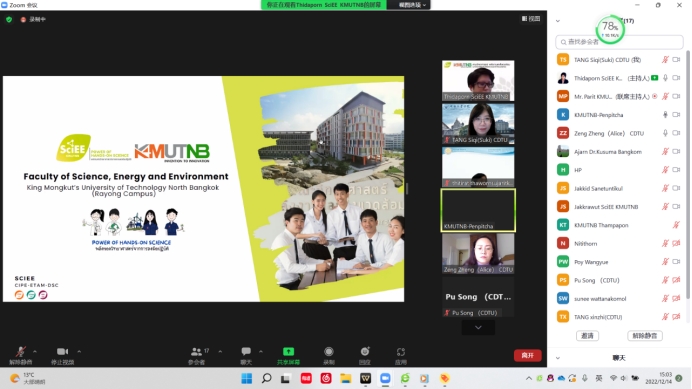
Task: Click the participants list scrollbar
Action: pyautogui.click(x=688, y=177)
